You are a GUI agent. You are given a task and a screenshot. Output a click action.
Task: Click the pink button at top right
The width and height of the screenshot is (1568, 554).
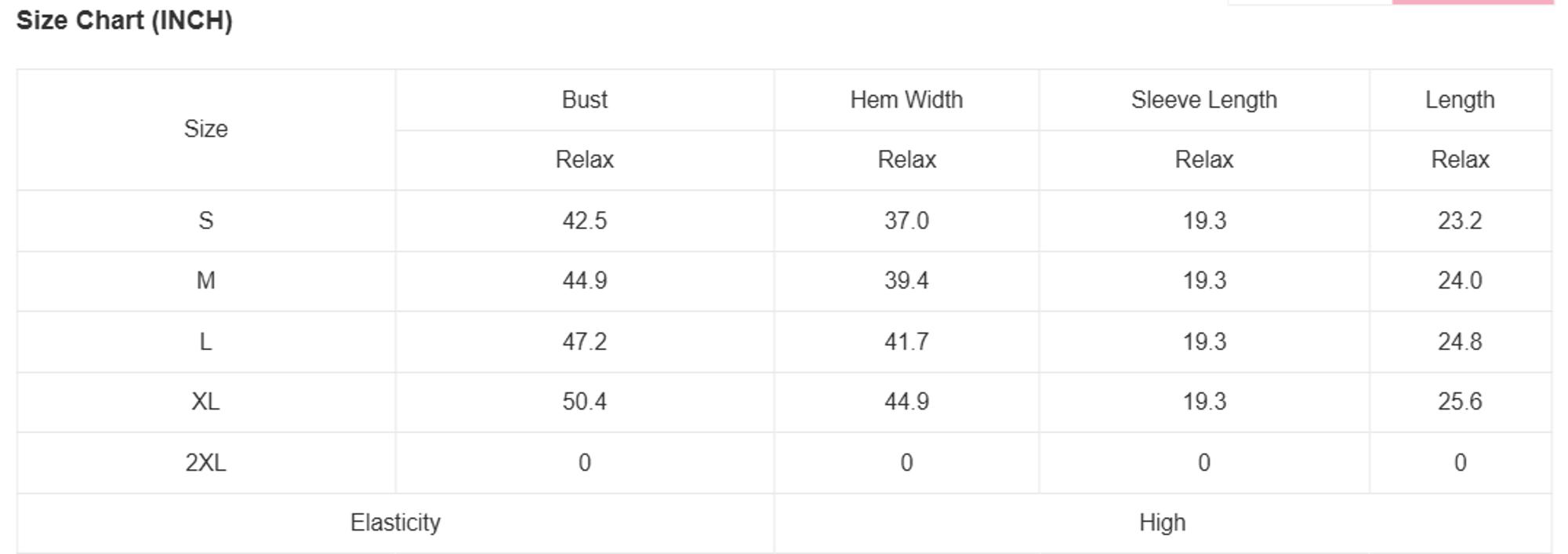pos(1472,2)
